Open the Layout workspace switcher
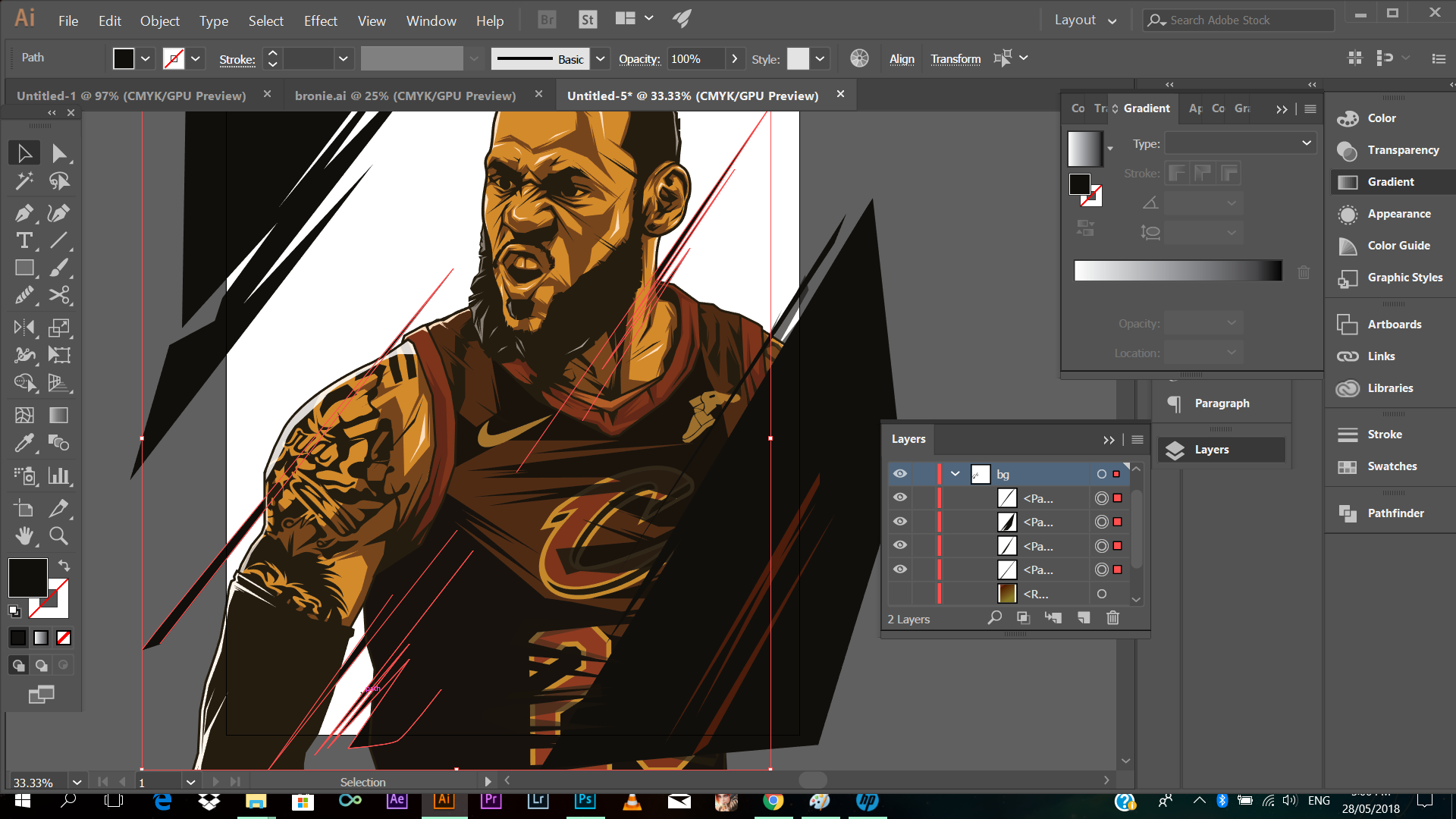The image size is (1456, 819). pyautogui.click(x=1085, y=20)
